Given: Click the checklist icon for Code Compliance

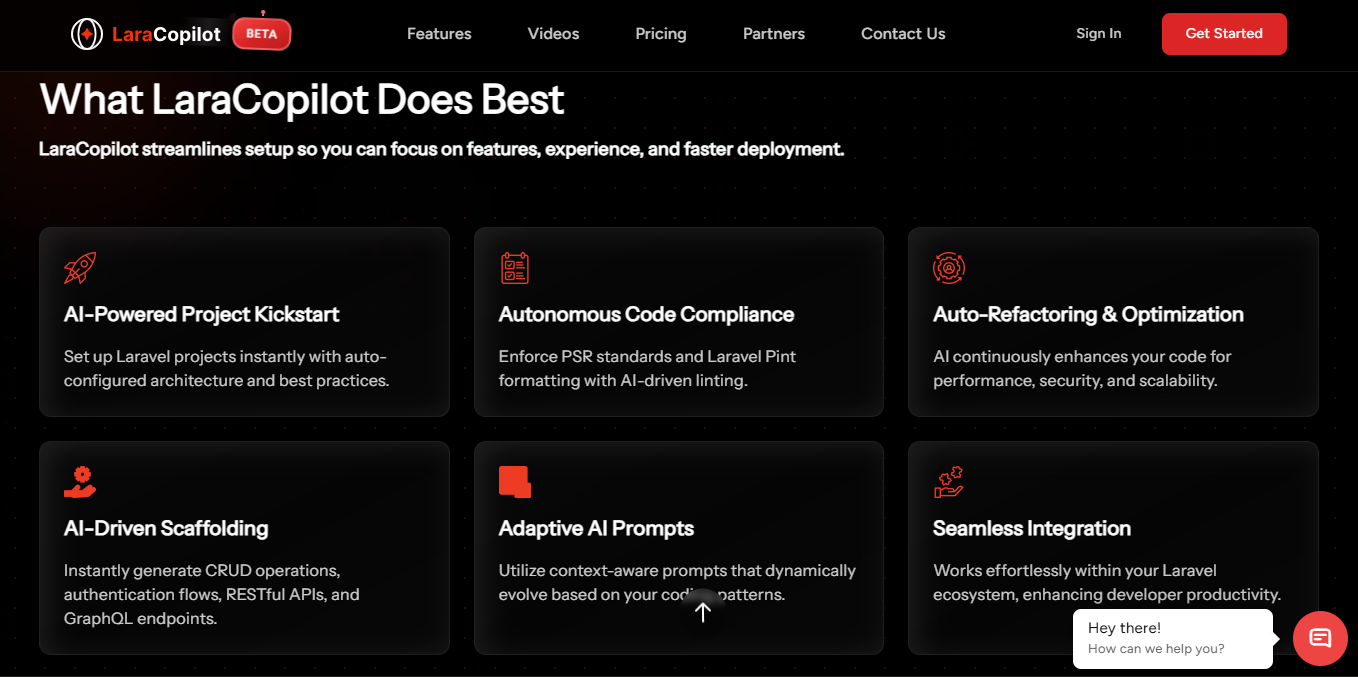Looking at the screenshot, I should coord(514,268).
